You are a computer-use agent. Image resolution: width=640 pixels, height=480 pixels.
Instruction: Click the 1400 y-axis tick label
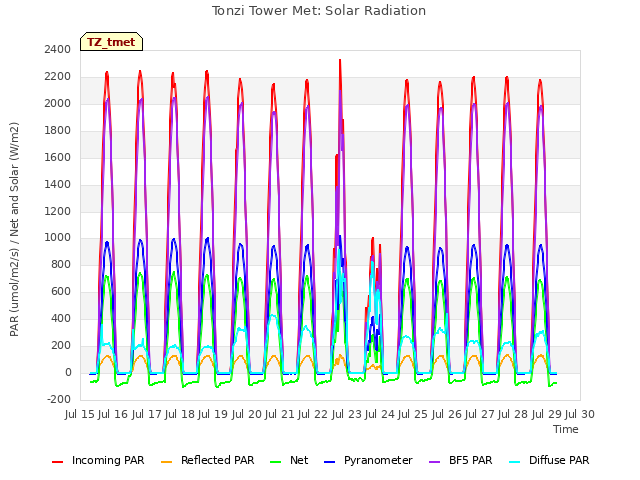pos(58,184)
